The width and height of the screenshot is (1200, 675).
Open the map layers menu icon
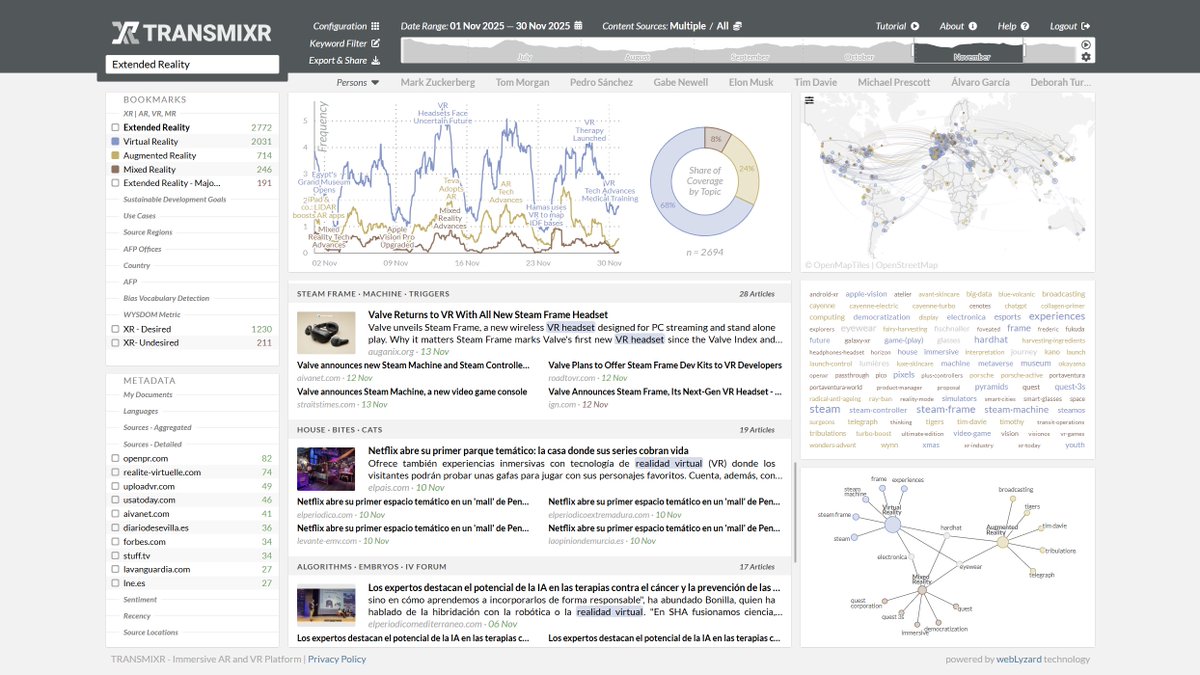[x=809, y=100]
